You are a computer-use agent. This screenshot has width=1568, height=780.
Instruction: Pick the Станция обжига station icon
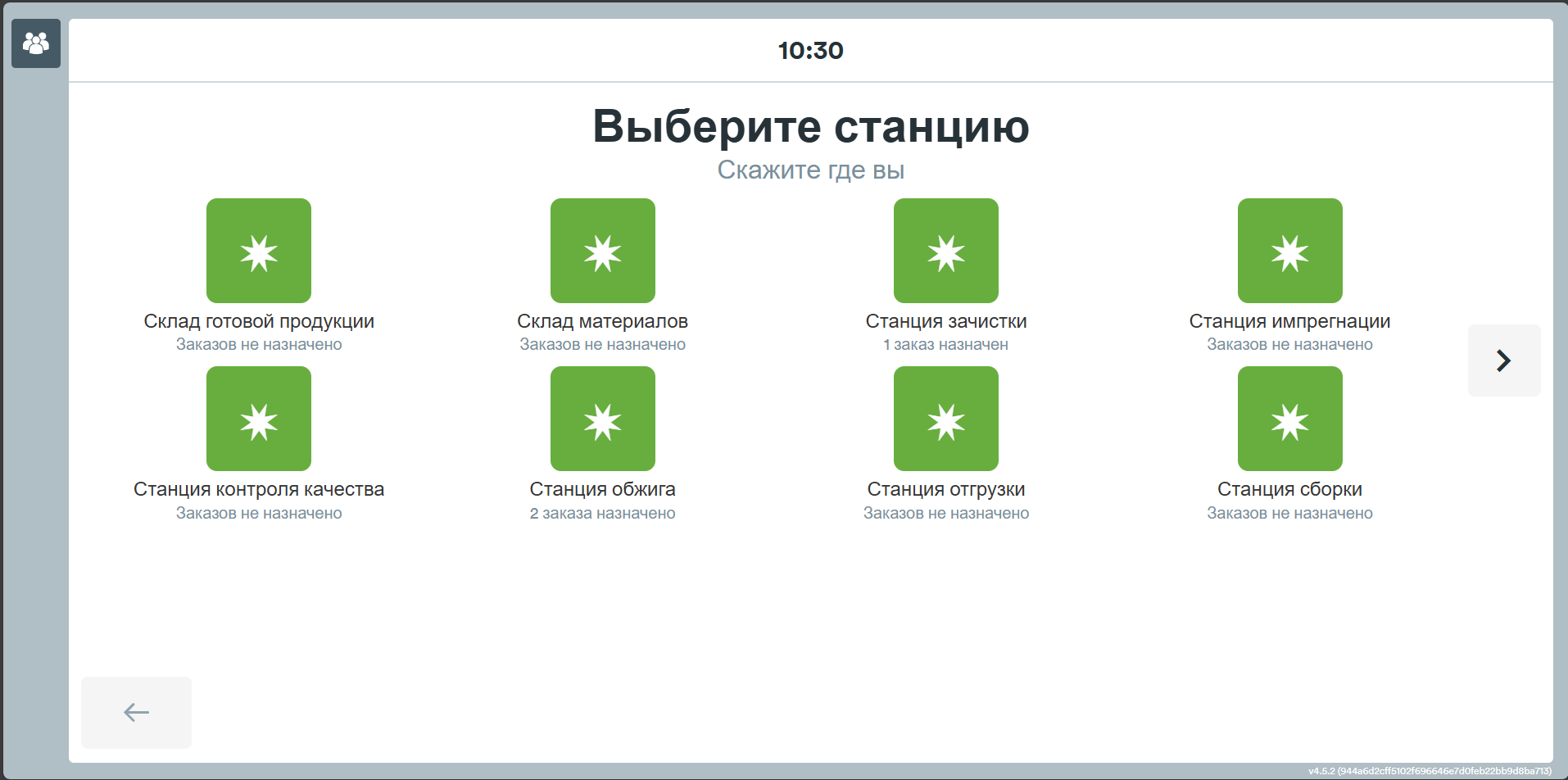pyautogui.click(x=603, y=419)
